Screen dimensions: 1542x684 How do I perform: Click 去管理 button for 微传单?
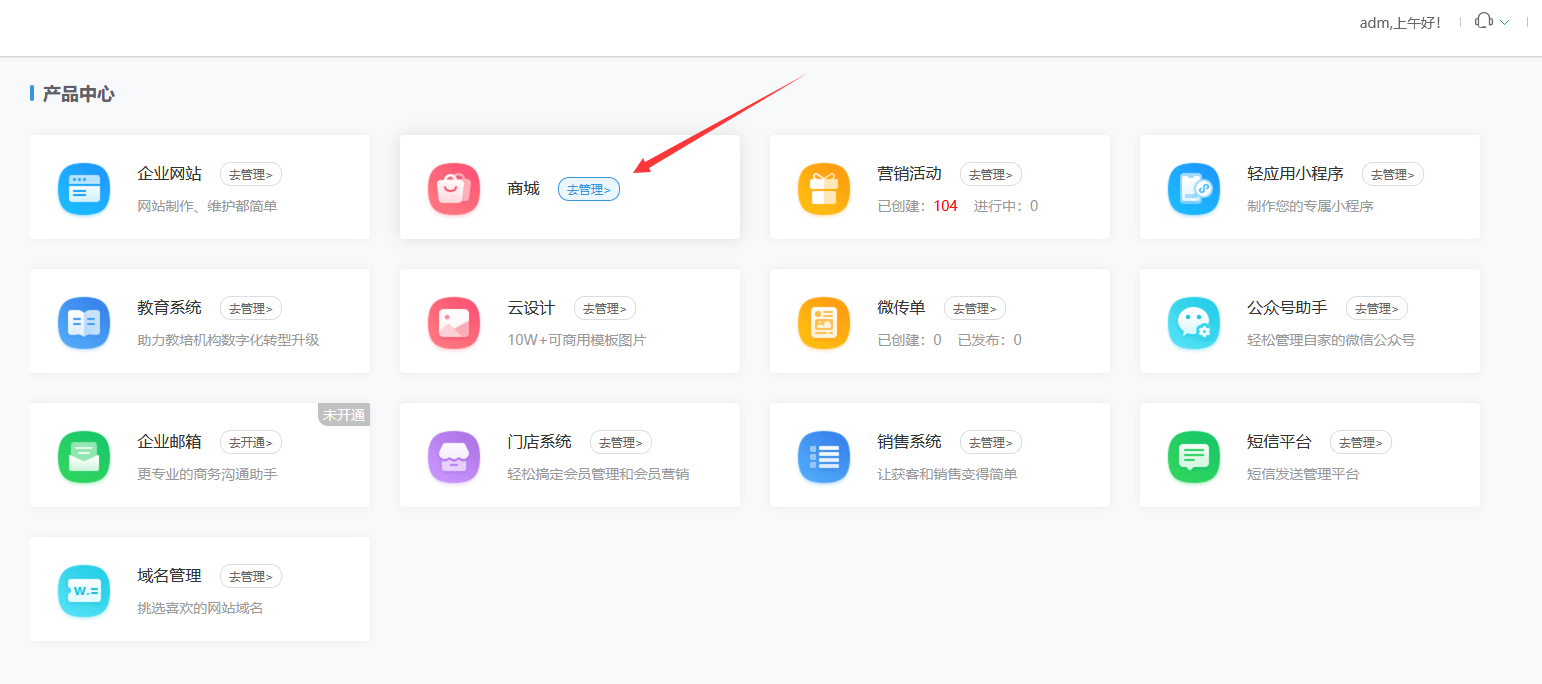(x=975, y=308)
